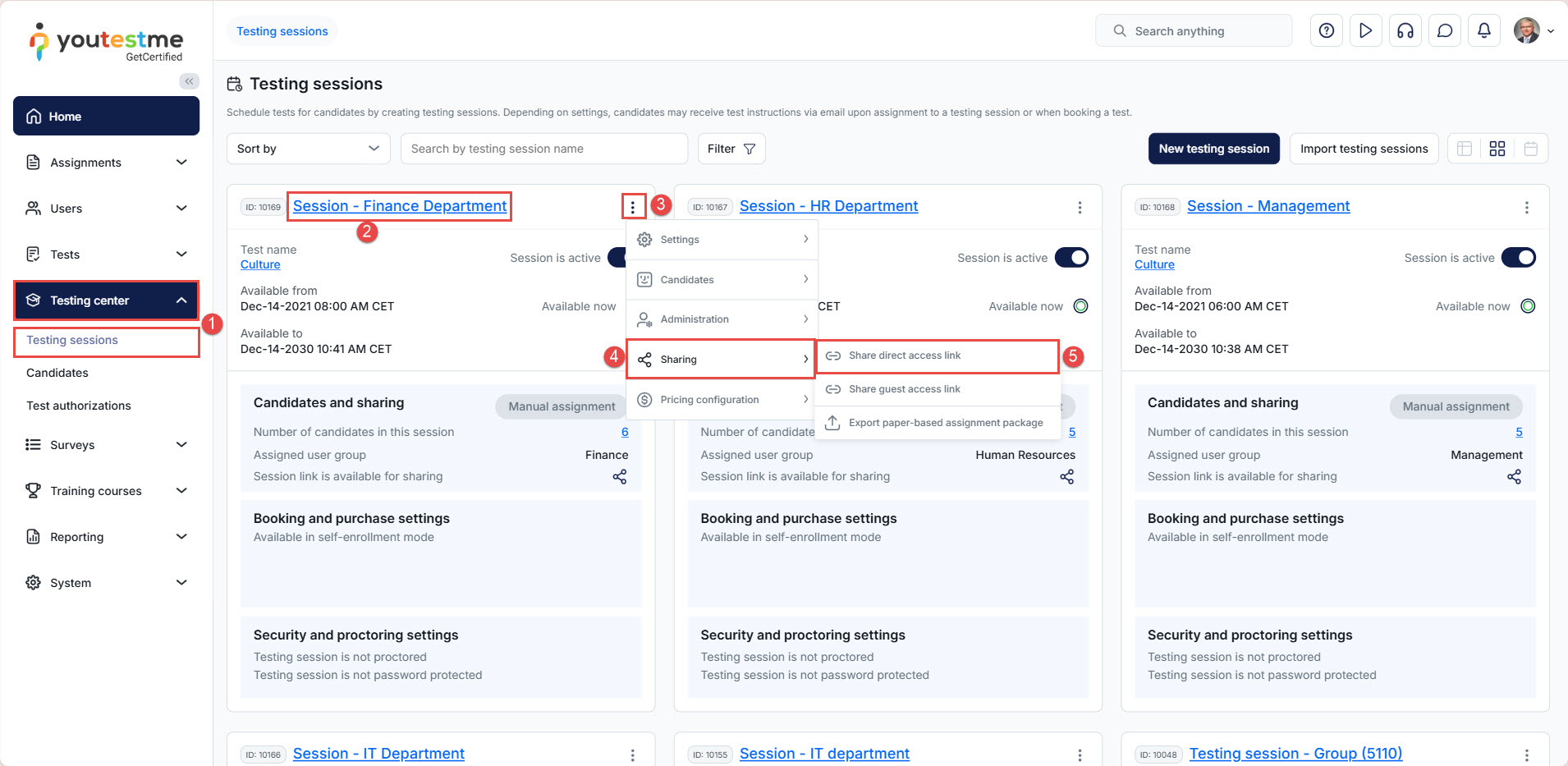The image size is (1568, 766).
Task: Expand the Assignments sidebar section
Action: 107,163
